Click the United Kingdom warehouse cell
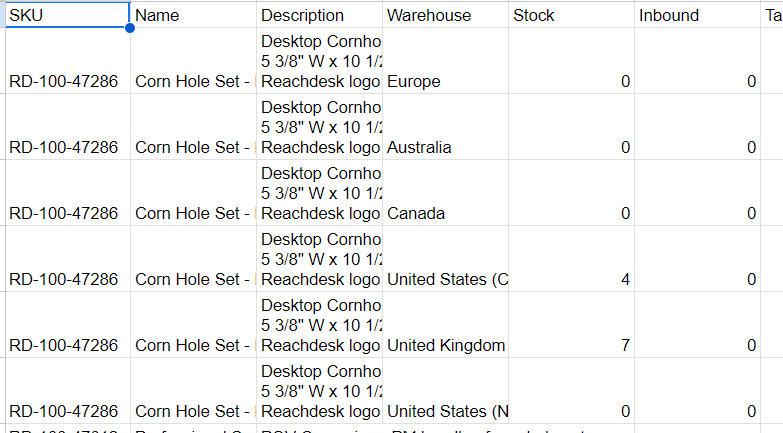The height and width of the screenshot is (433, 783). [x=445, y=345]
